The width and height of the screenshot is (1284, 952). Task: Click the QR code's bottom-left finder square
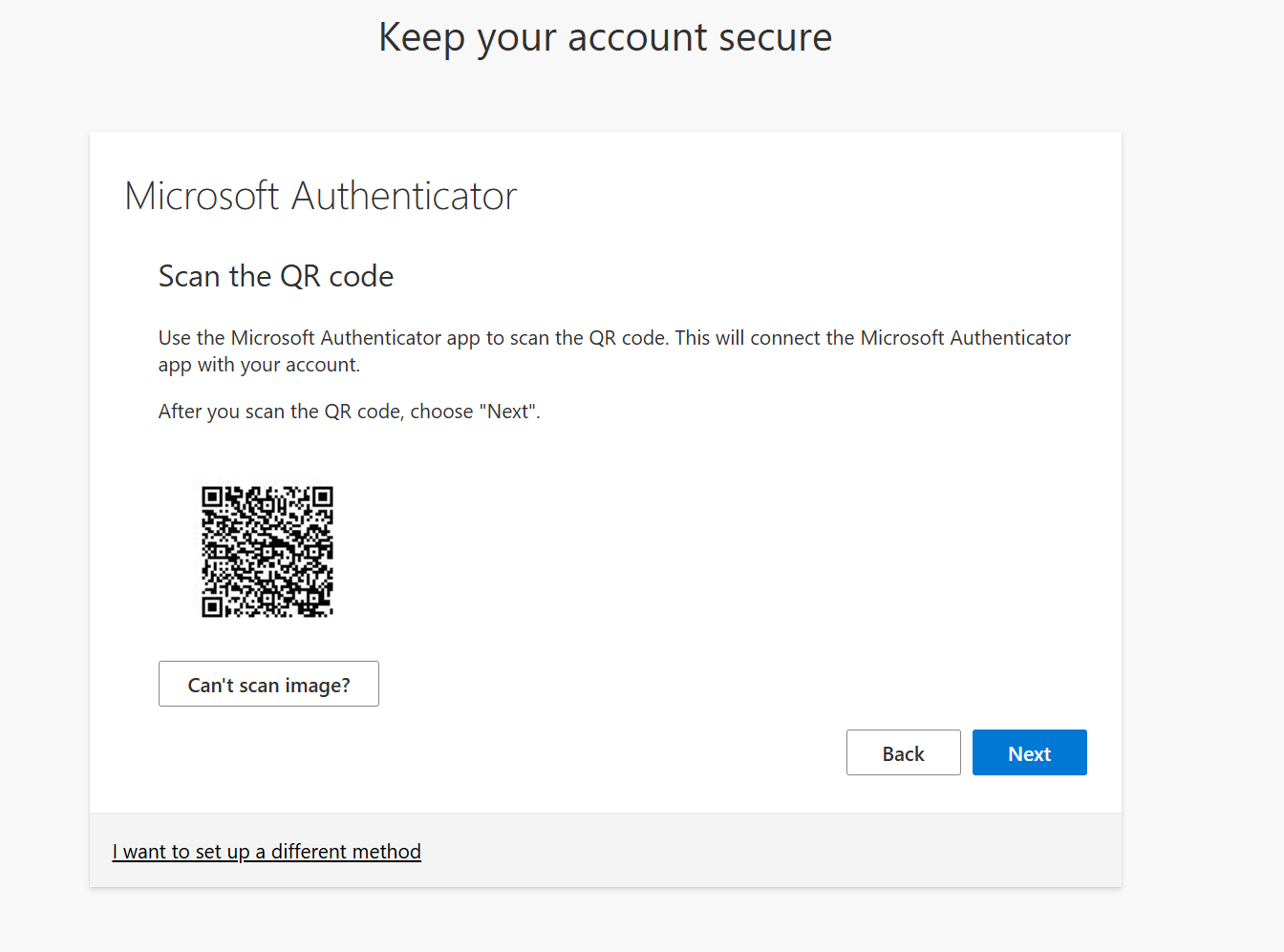212,606
